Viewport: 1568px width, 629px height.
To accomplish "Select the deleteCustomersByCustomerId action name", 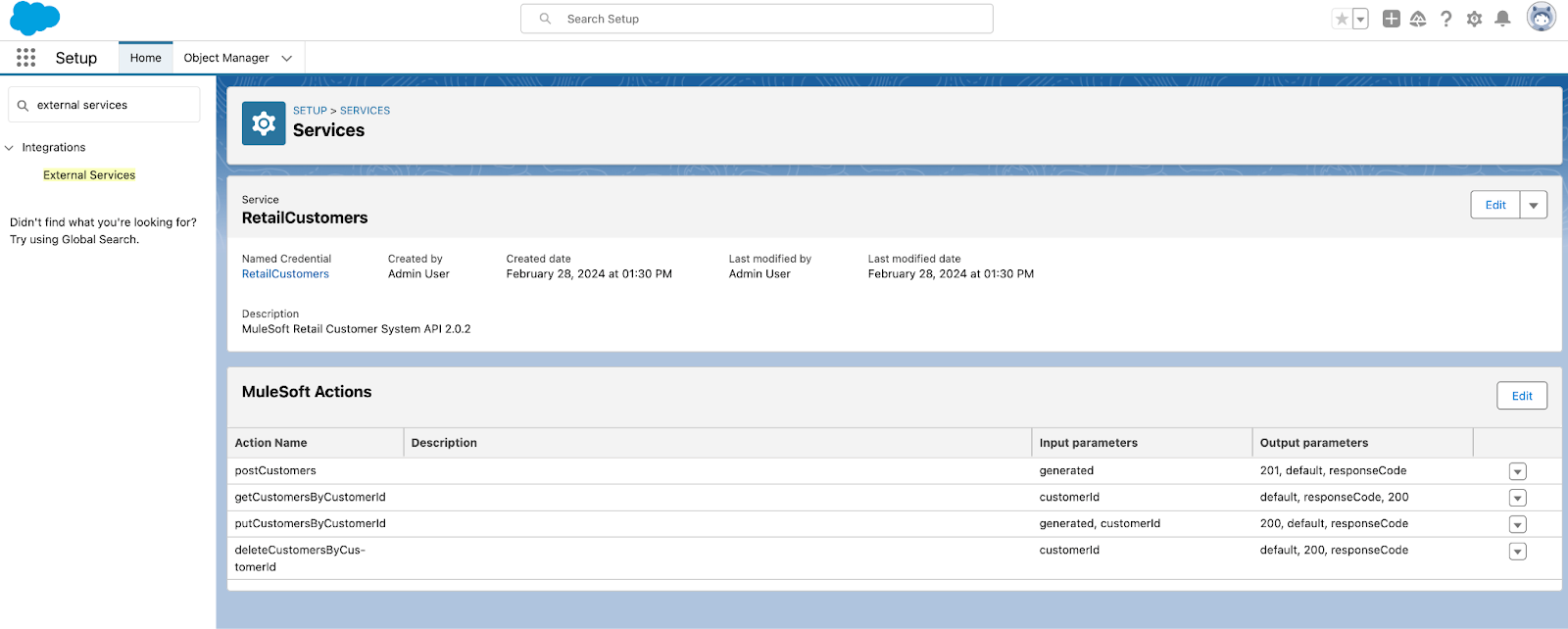I will tap(300, 558).
